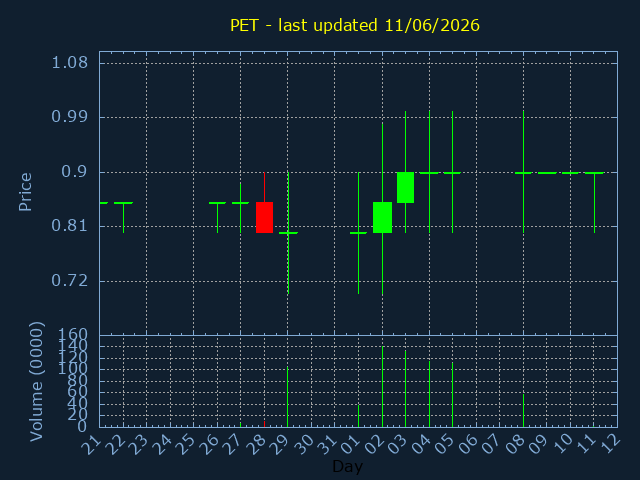Click the volume bar for day 03
This screenshot has height=480, width=640.
405,389
